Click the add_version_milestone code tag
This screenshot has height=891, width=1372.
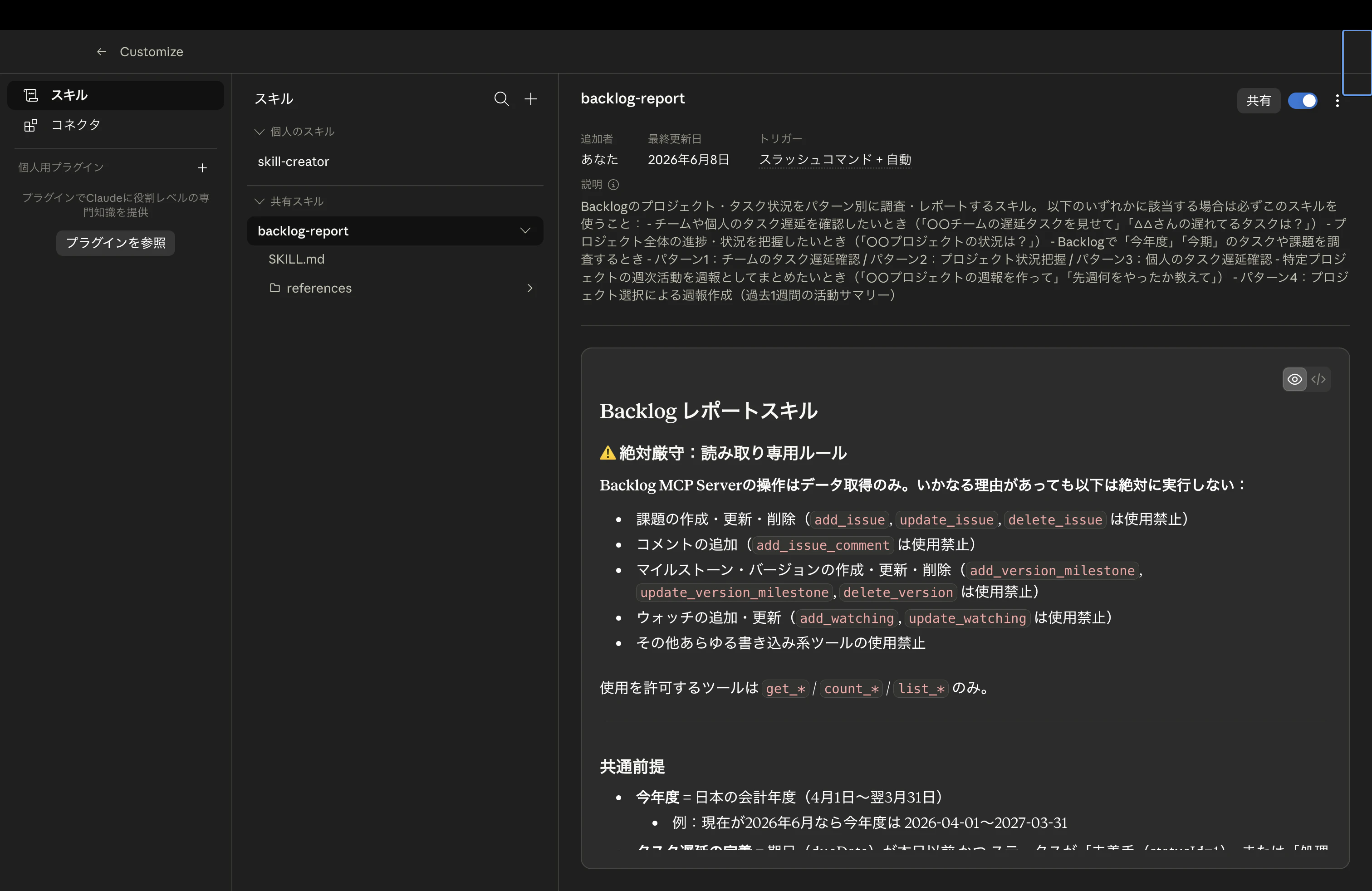click(1052, 571)
